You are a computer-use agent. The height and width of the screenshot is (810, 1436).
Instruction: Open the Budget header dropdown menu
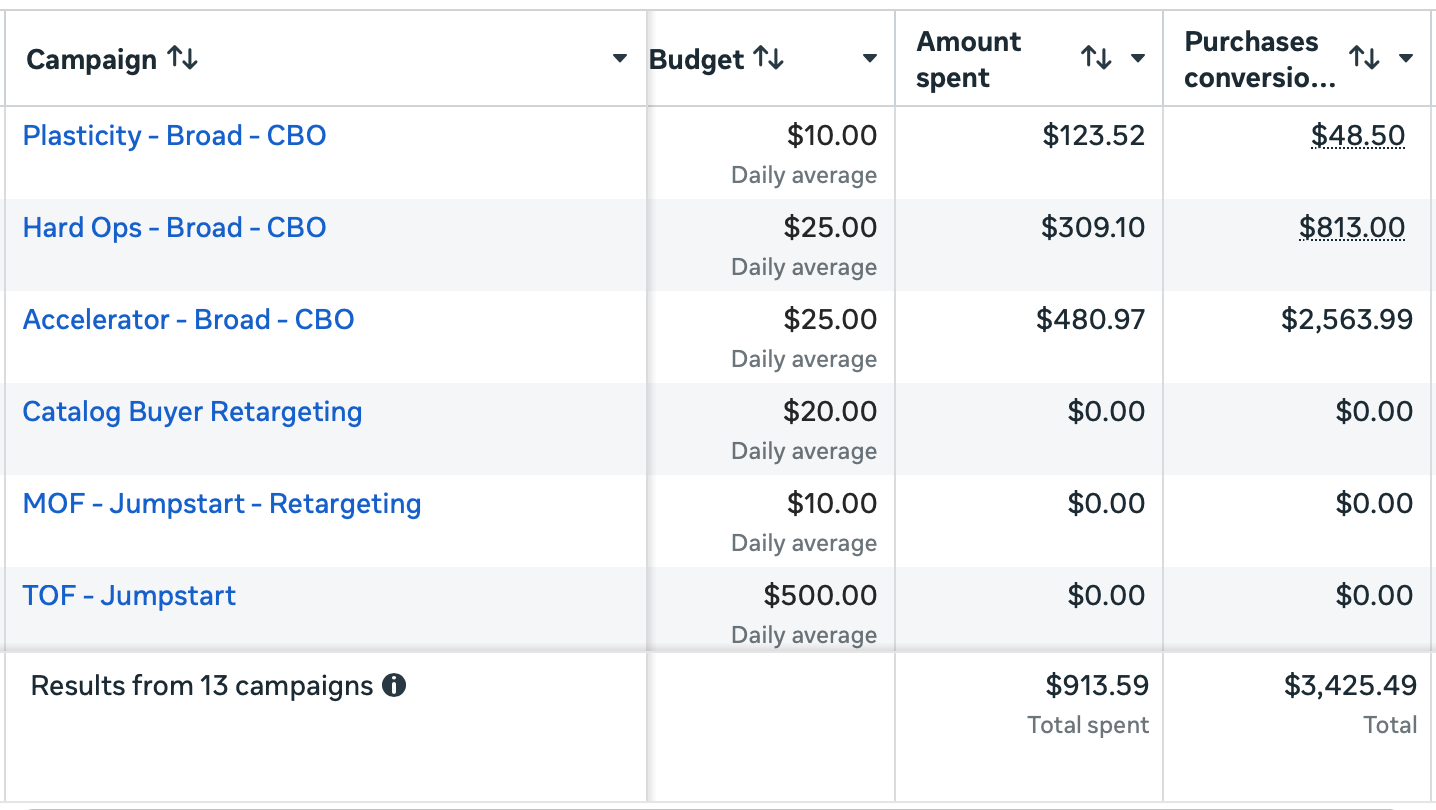click(869, 59)
